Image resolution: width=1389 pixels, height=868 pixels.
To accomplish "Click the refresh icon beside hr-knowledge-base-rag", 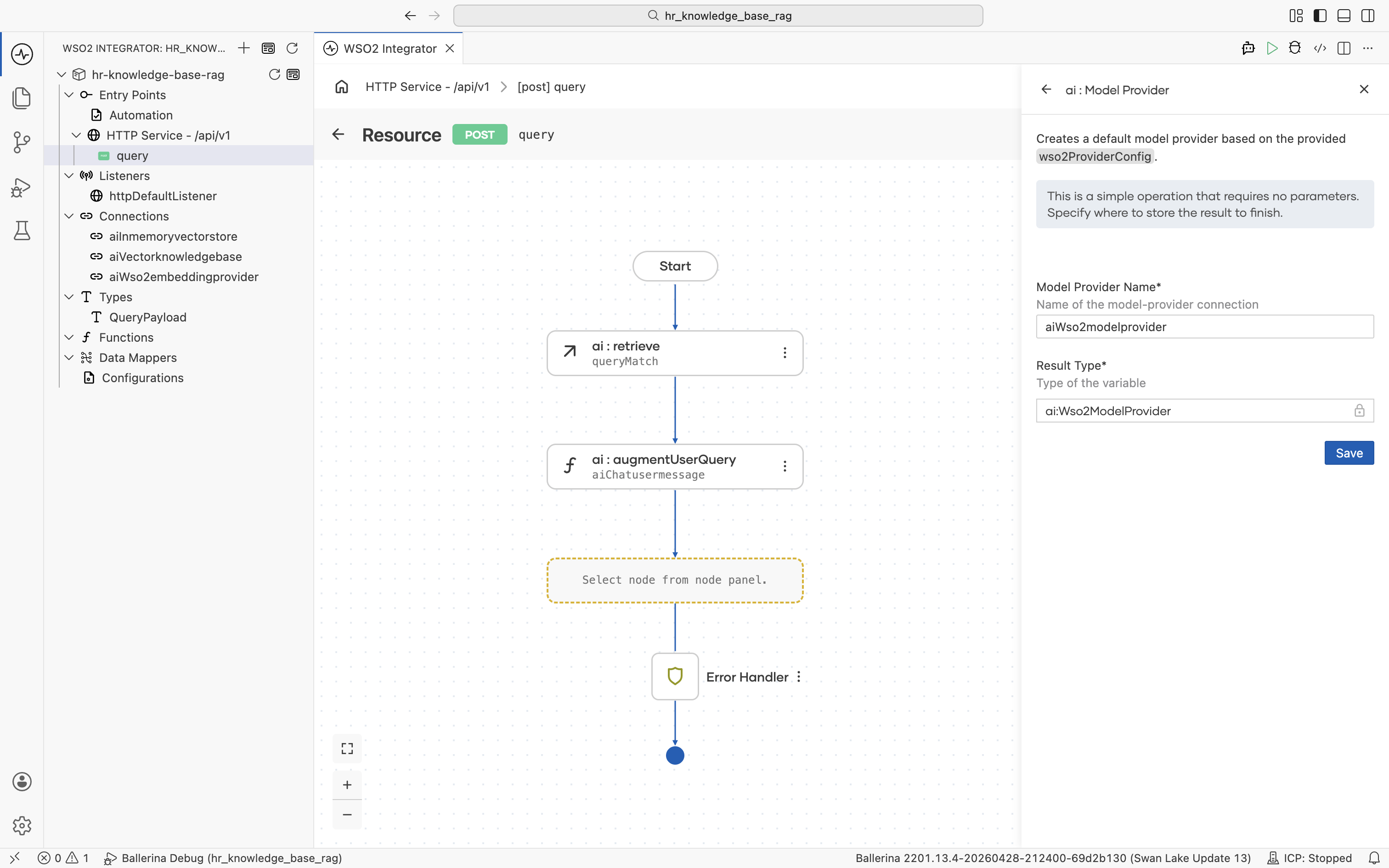I will point(274,74).
